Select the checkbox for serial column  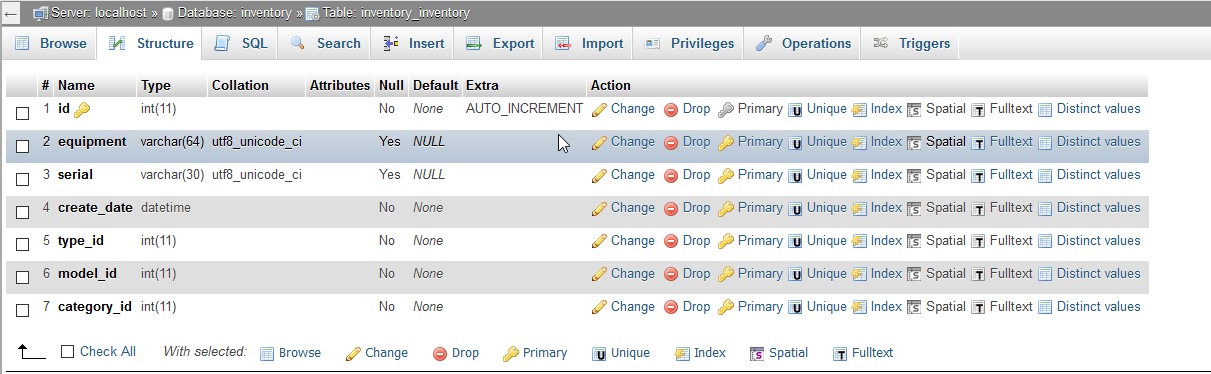pos(23,179)
